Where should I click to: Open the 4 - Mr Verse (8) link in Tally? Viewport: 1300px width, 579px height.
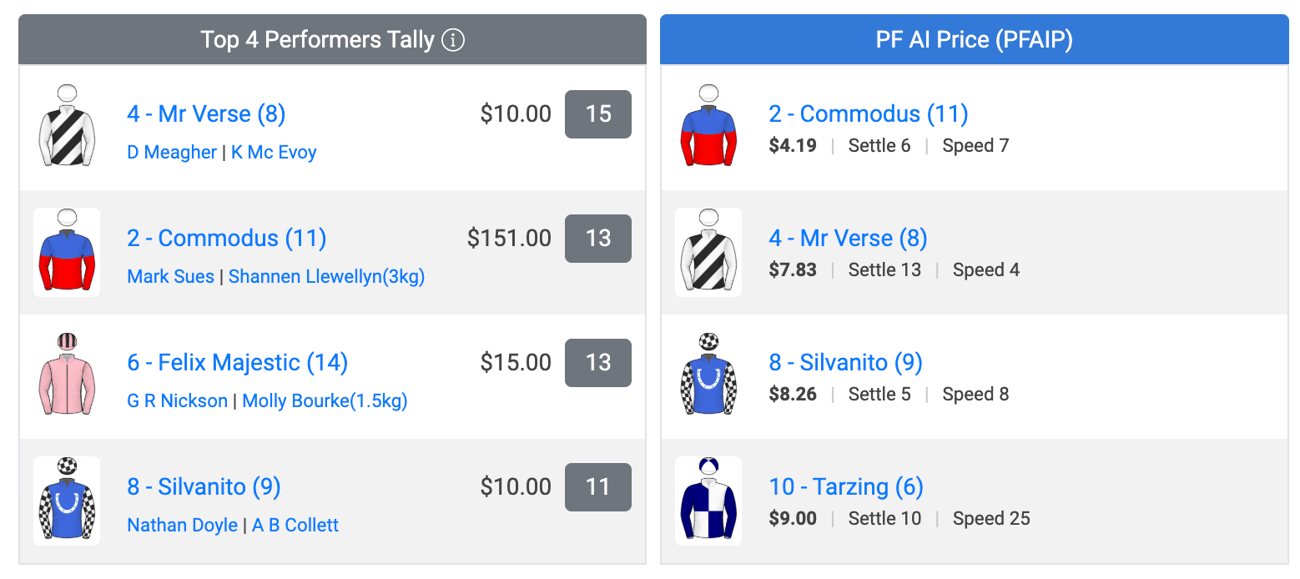point(206,114)
